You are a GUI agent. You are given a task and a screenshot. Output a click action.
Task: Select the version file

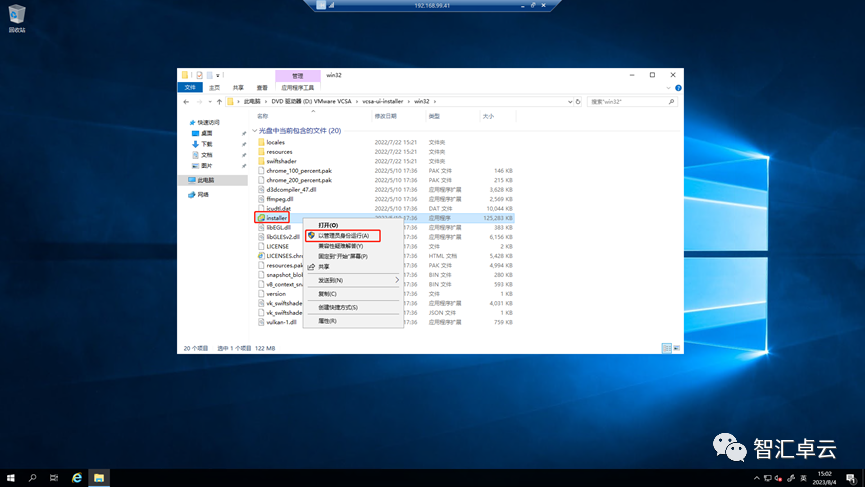[276, 294]
